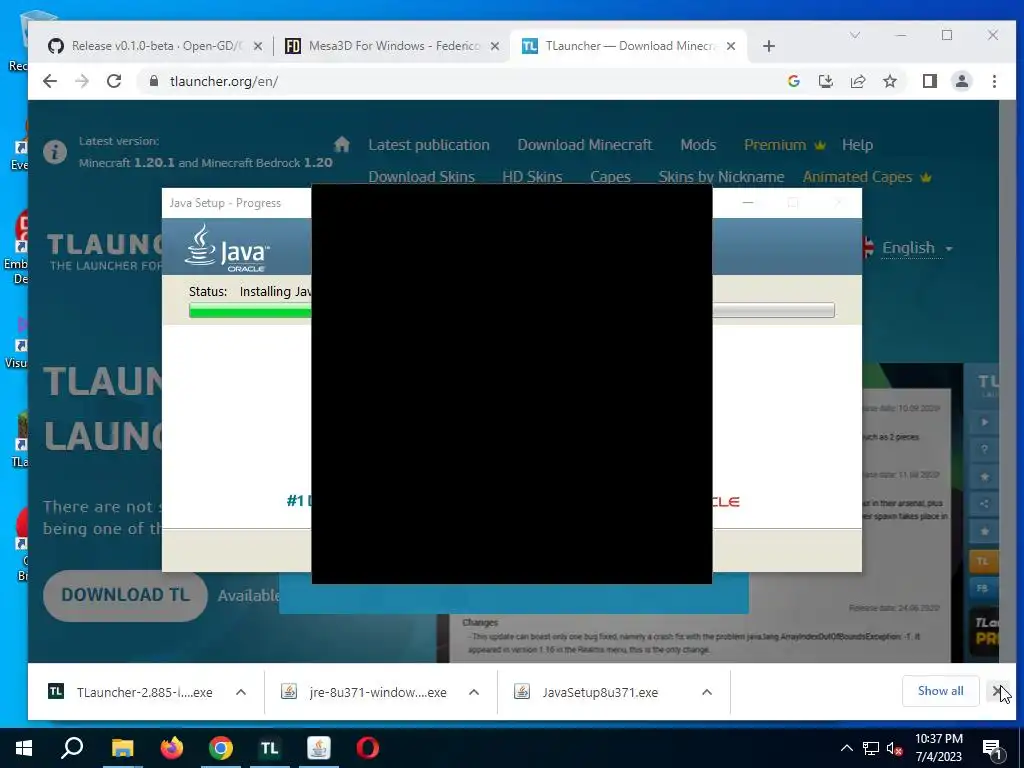Image resolution: width=1024 pixels, height=768 pixels.
Task: Open Windows search from the taskbar
Action: click(72, 748)
